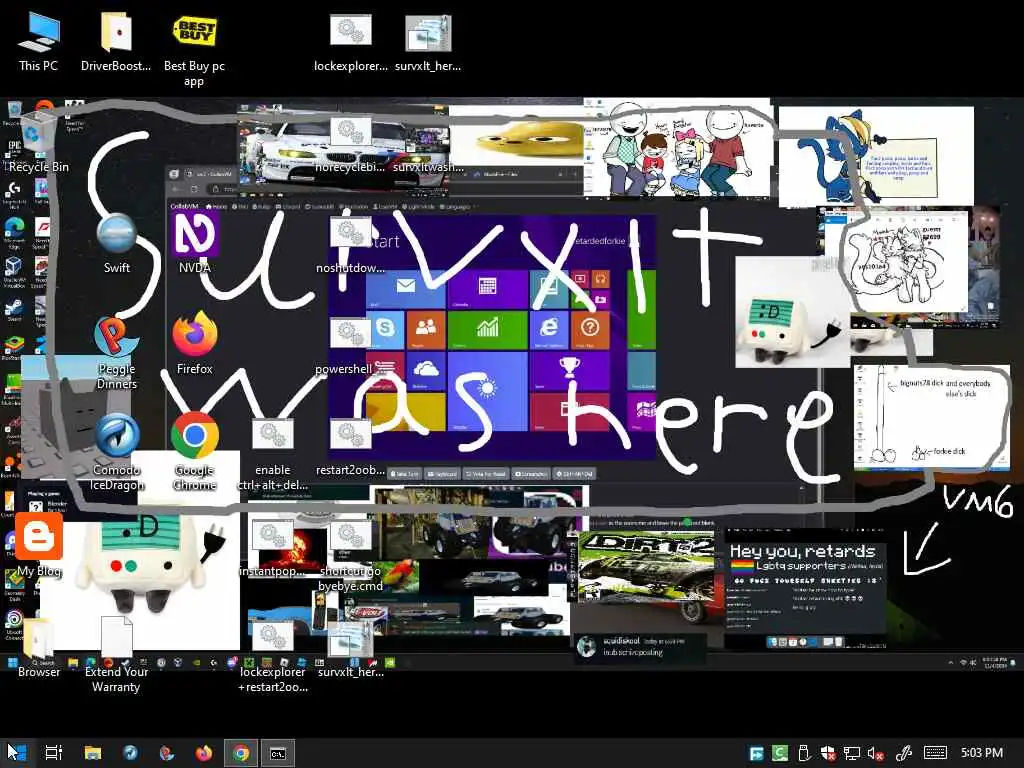Open Extend Your Warranty document
Viewport: 1024px width, 768px height.
click(116, 655)
